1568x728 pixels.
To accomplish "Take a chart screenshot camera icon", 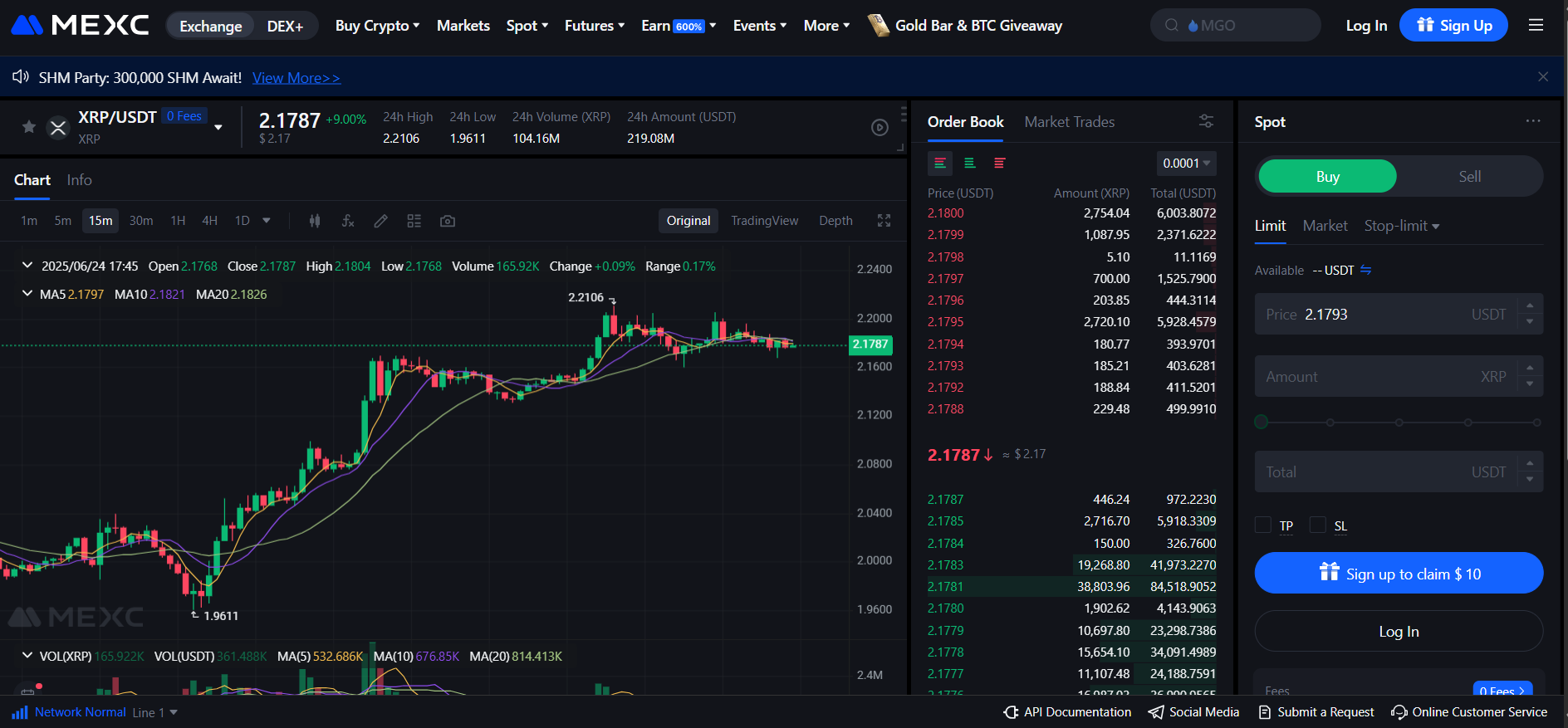I will (448, 221).
